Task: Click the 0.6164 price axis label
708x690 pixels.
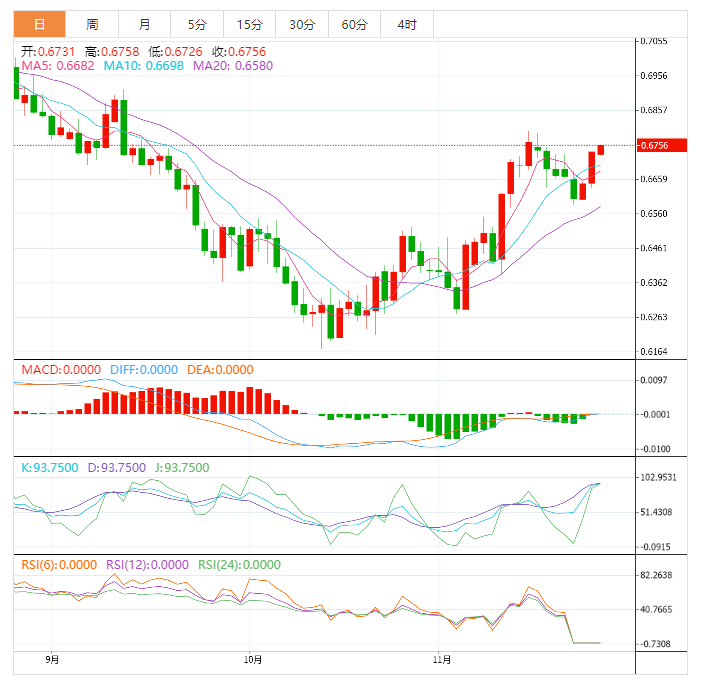Action: [653, 351]
